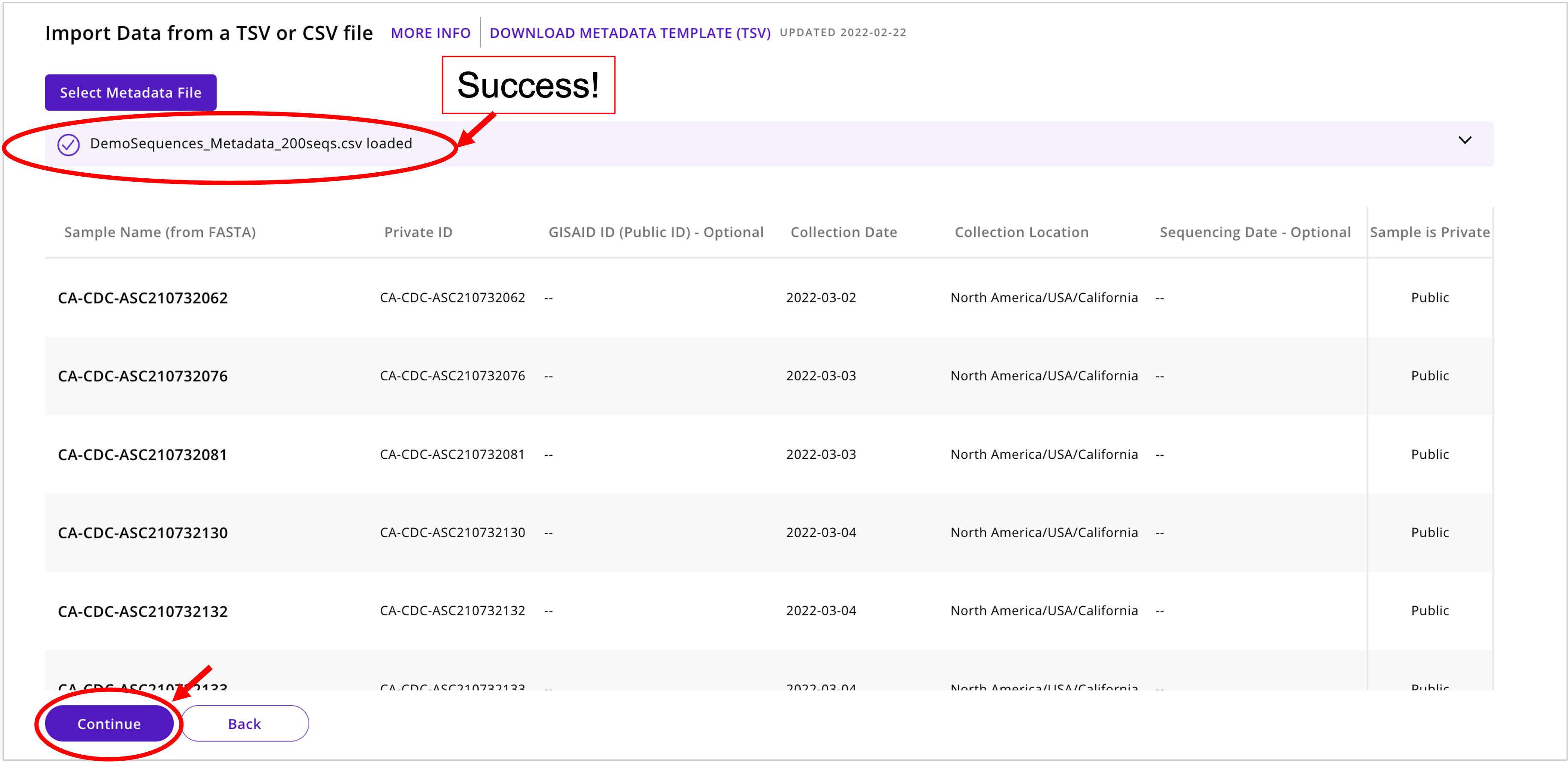Open the MORE INFO link

[x=430, y=33]
